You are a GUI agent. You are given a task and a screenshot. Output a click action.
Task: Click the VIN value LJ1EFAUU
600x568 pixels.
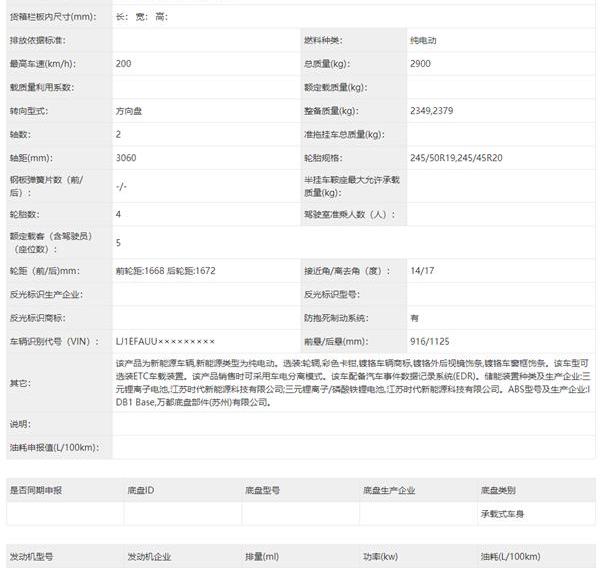[x=165, y=341]
